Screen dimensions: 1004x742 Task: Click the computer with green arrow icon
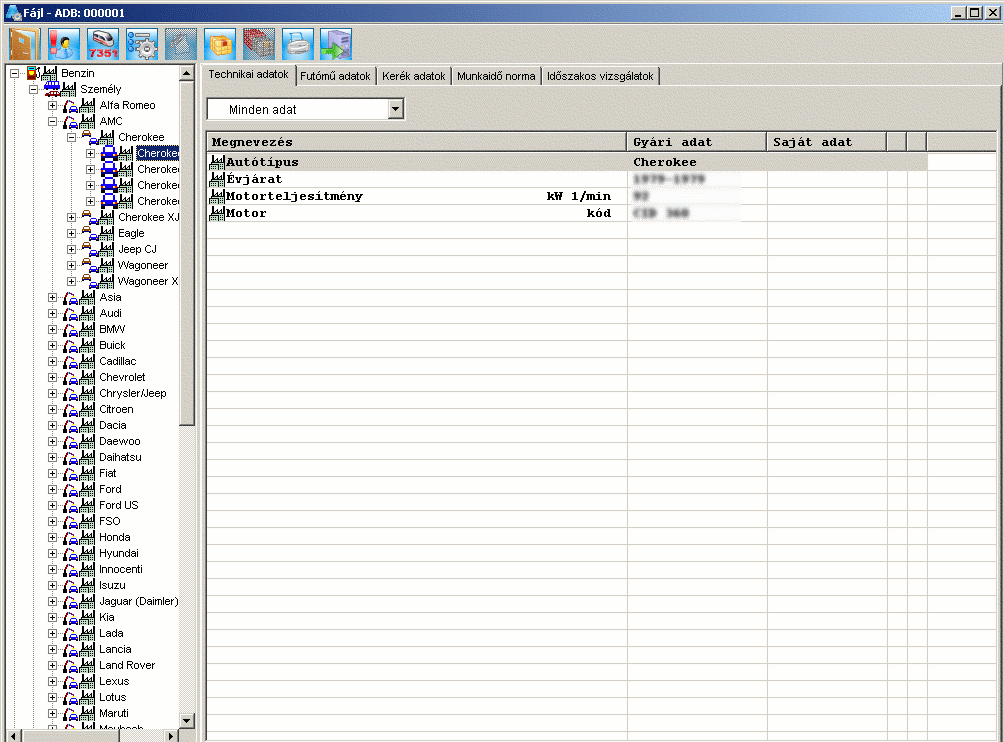point(336,44)
